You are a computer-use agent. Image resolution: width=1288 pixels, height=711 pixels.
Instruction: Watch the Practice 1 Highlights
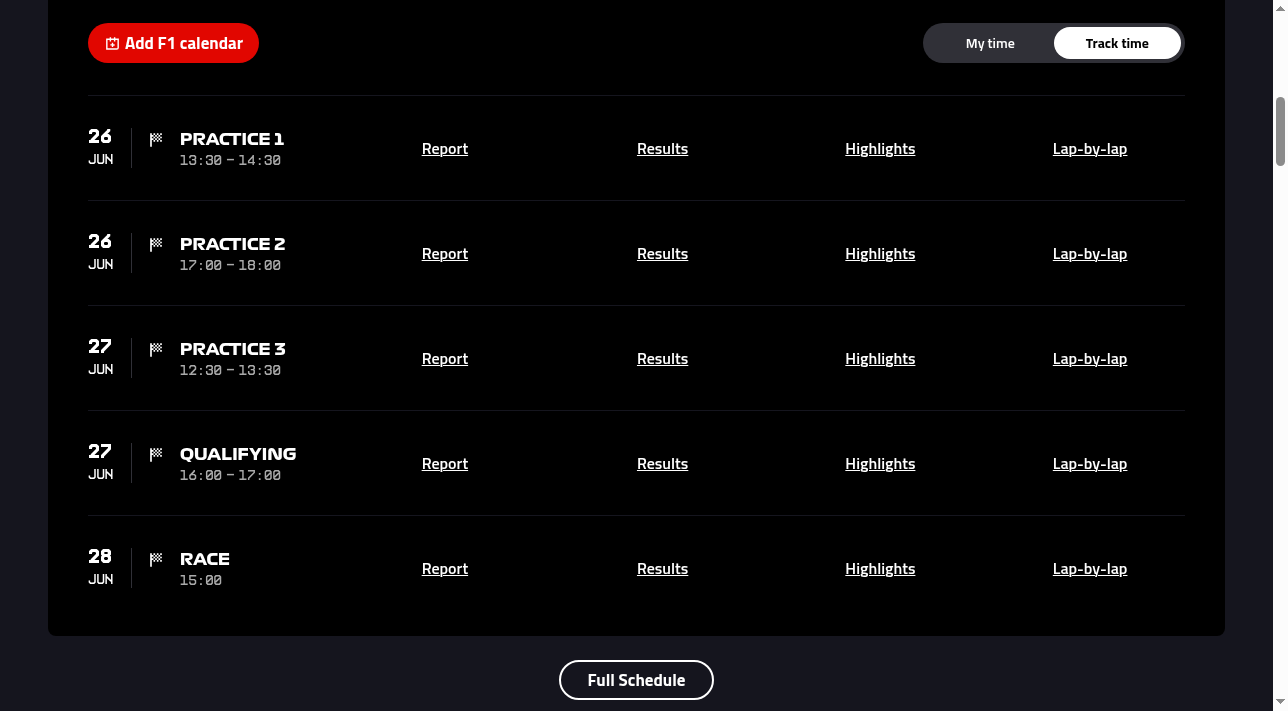tap(880, 149)
